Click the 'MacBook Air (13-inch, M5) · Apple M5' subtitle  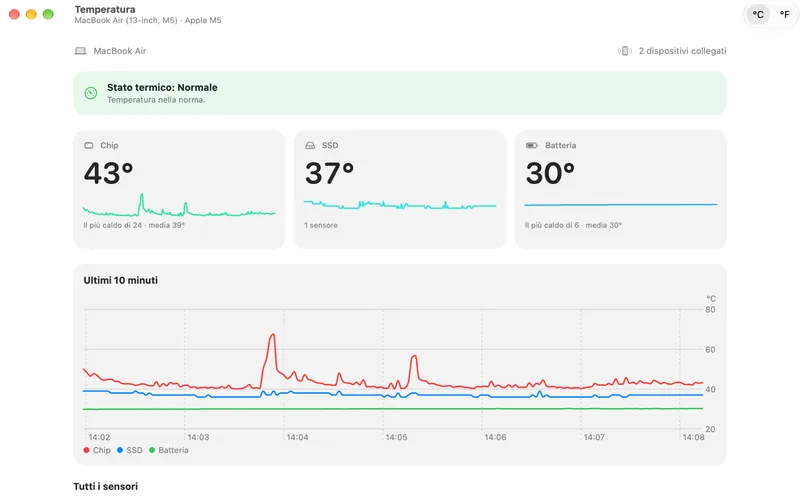point(148,20)
